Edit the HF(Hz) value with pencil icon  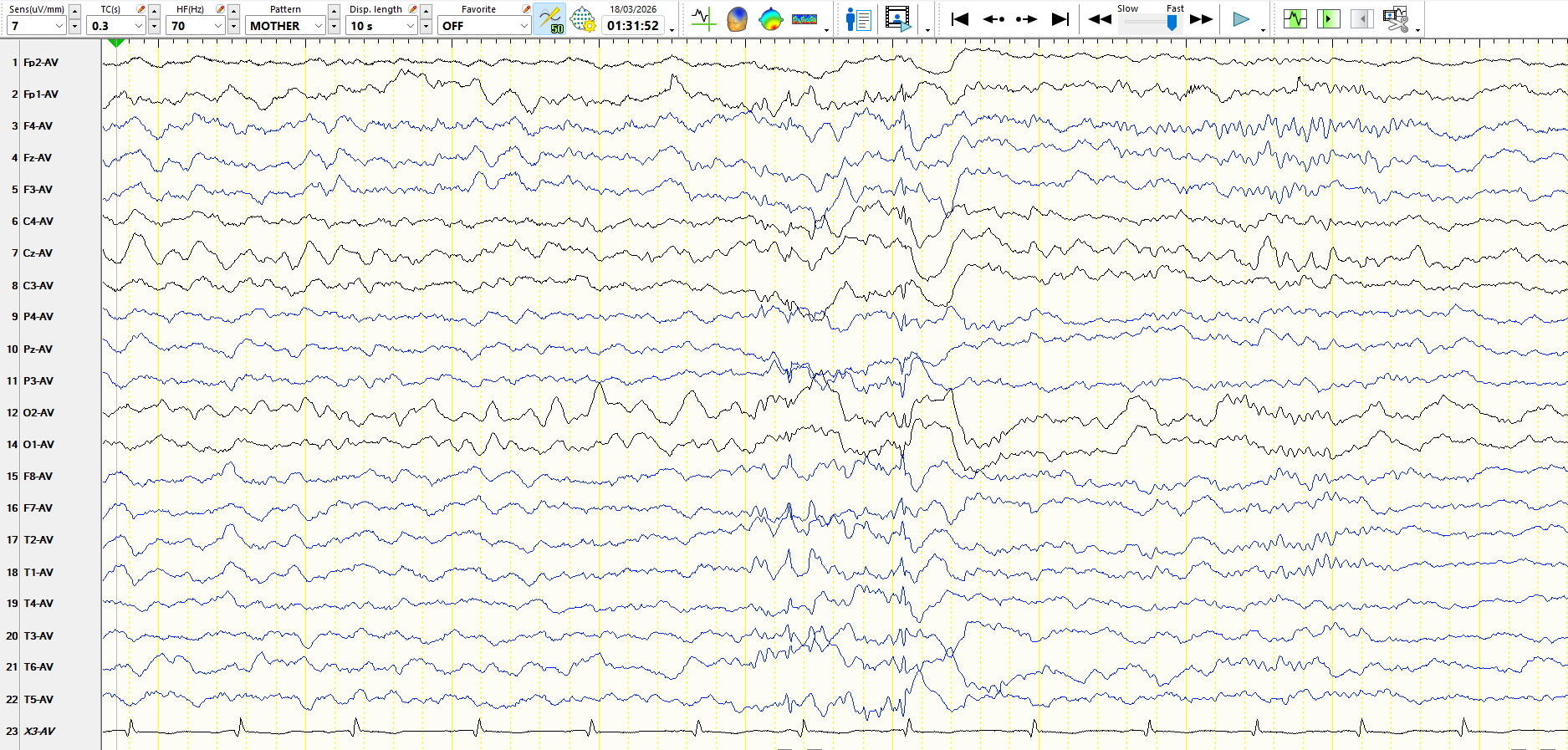point(220,9)
